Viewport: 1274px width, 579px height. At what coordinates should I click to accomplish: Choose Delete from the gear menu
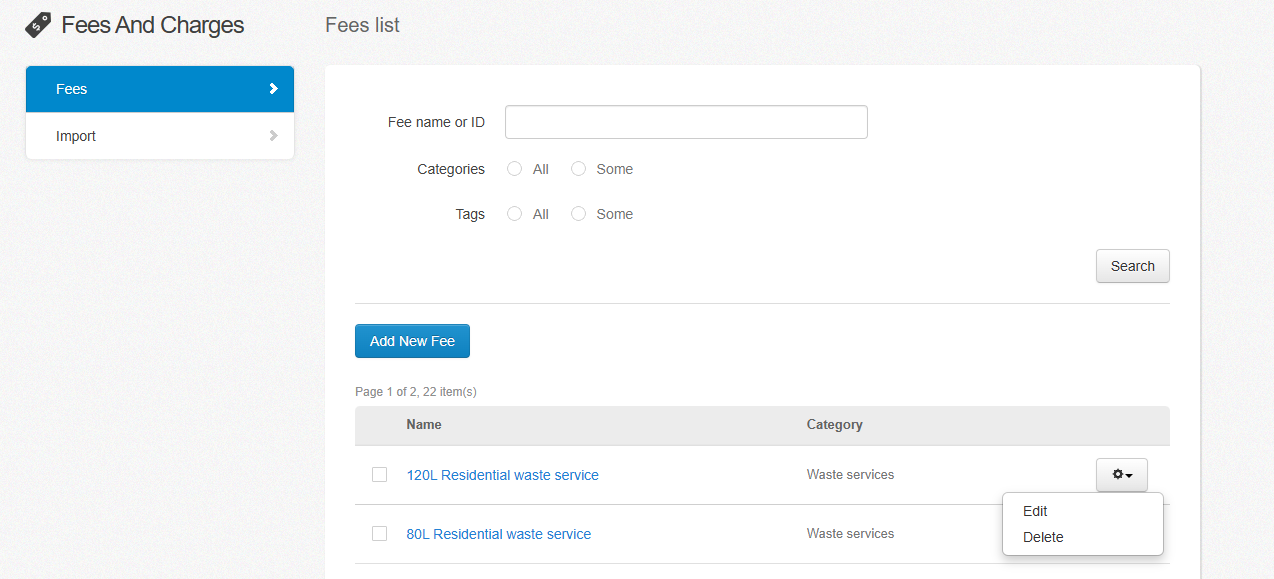coord(1043,537)
